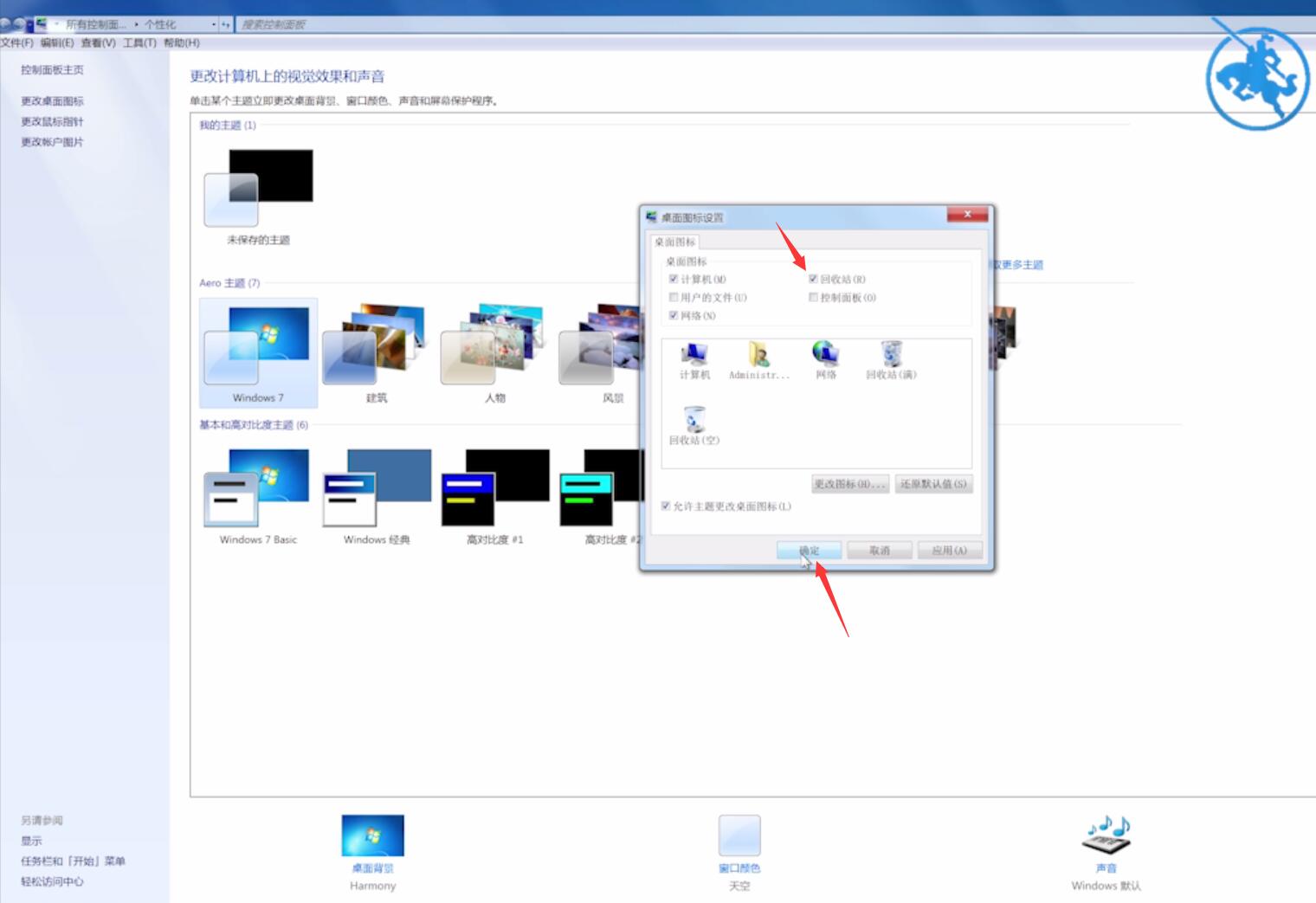Apply the 建筑 architecture theme
Image resolution: width=1316 pixels, height=903 pixels.
coord(377,353)
